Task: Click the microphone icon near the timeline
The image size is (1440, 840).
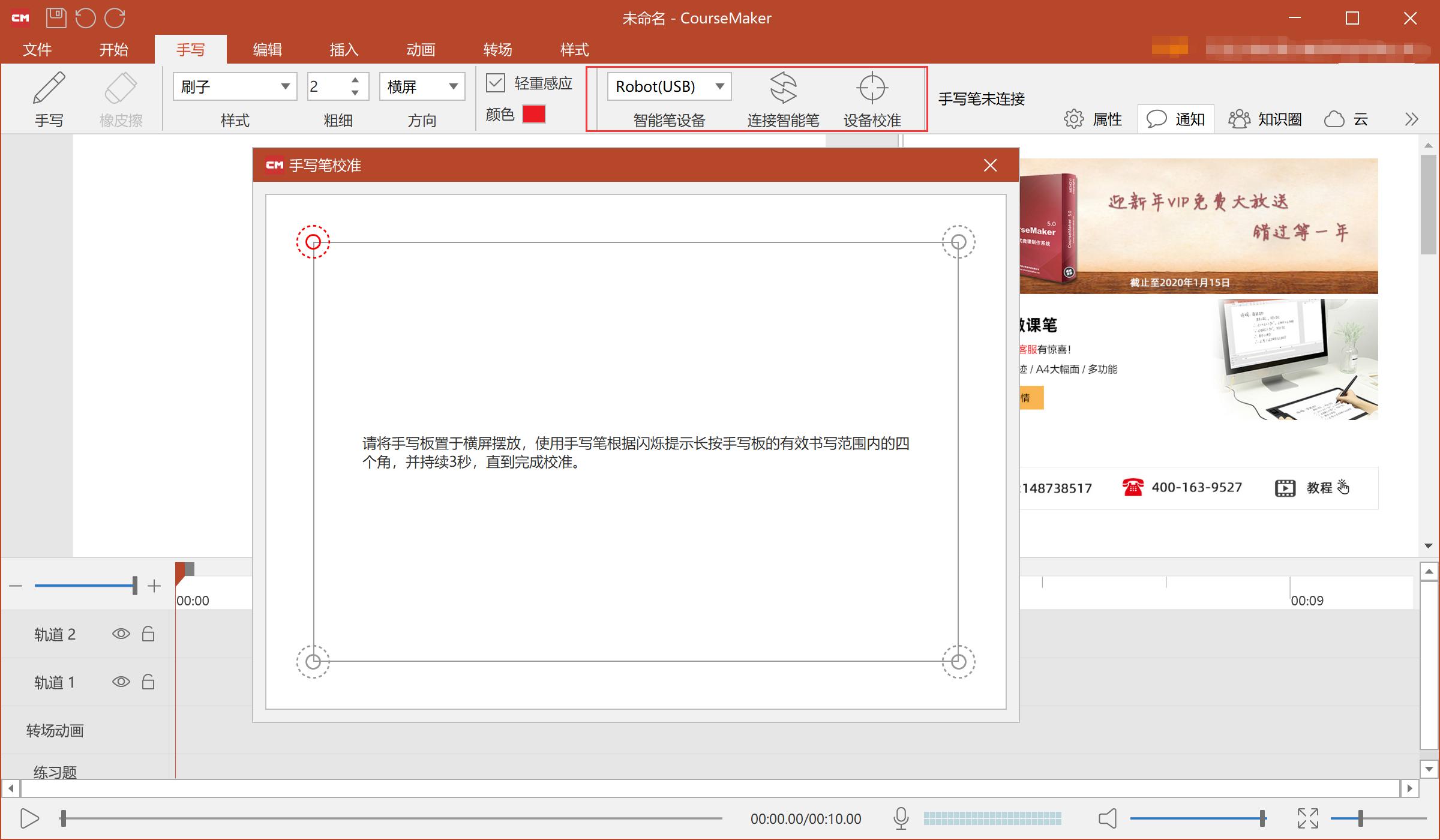Action: [x=901, y=817]
